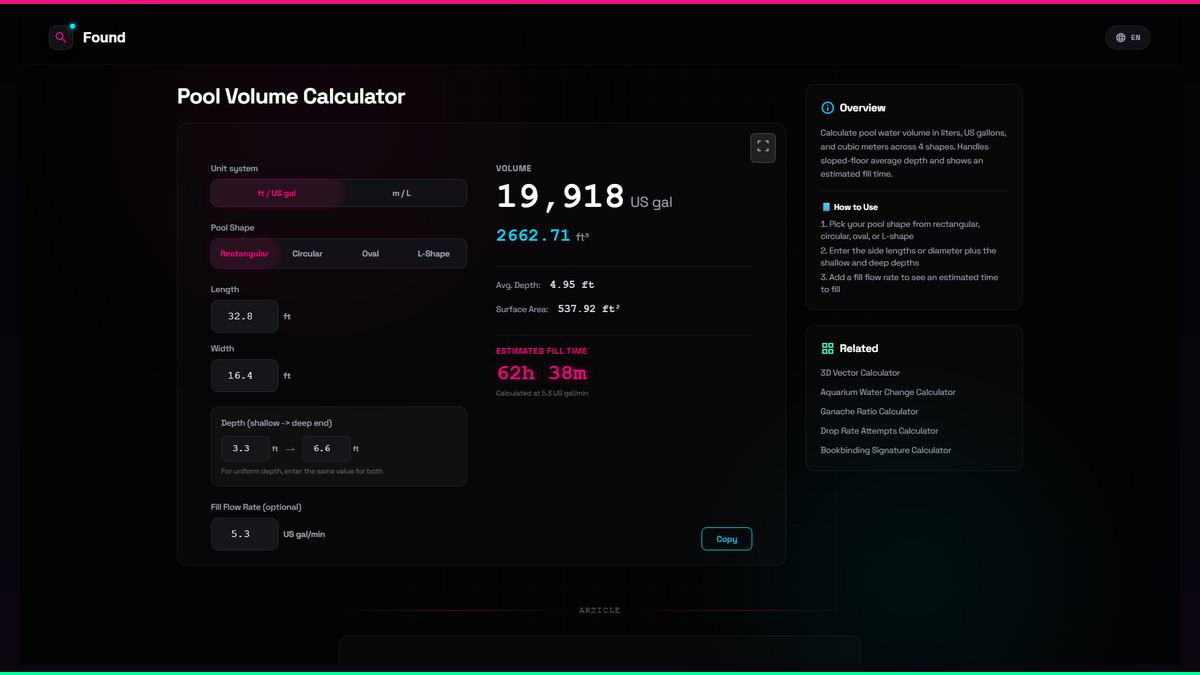Click the Found magnifier logo icon
This screenshot has height=675, width=1200.
pyautogui.click(x=61, y=38)
